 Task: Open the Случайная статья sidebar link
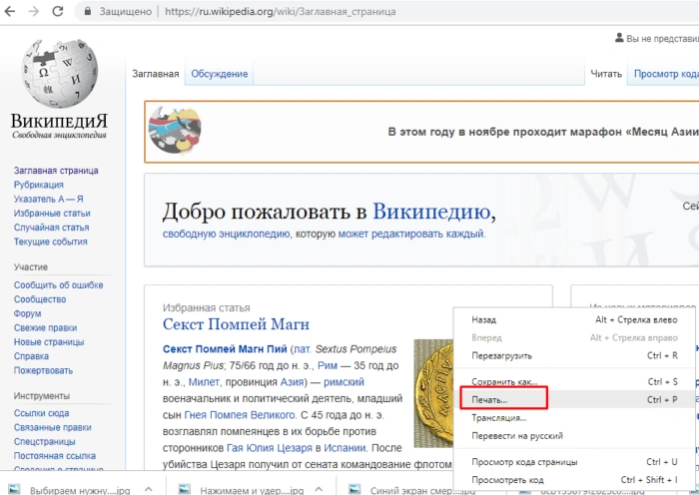pos(51,227)
